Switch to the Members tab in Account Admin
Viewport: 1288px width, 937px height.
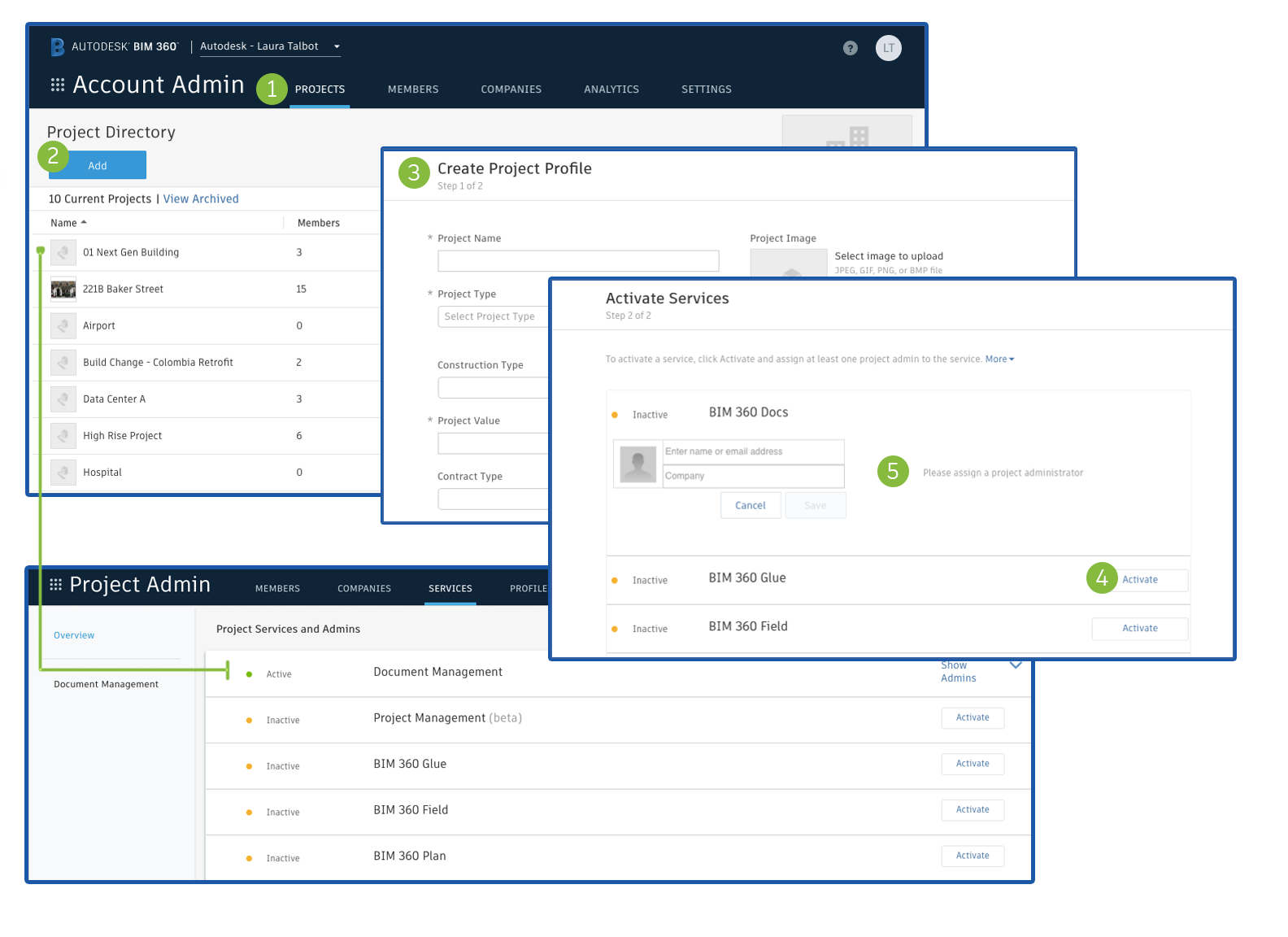413,89
